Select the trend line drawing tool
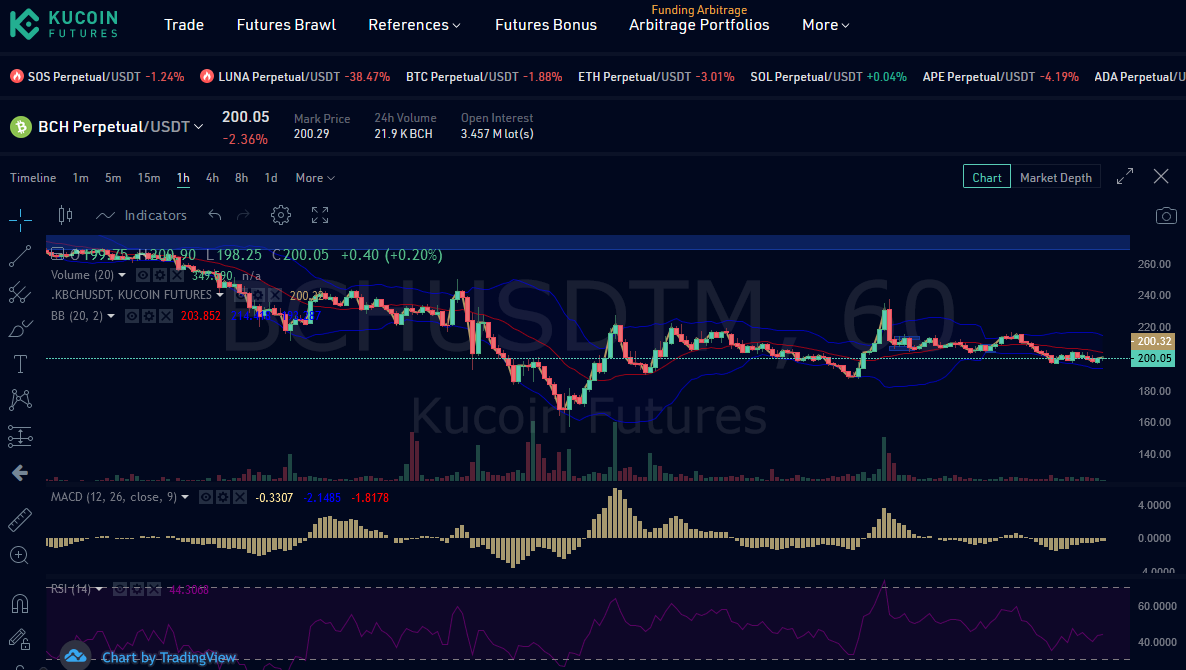The image size is (1186, 670). 20,256
